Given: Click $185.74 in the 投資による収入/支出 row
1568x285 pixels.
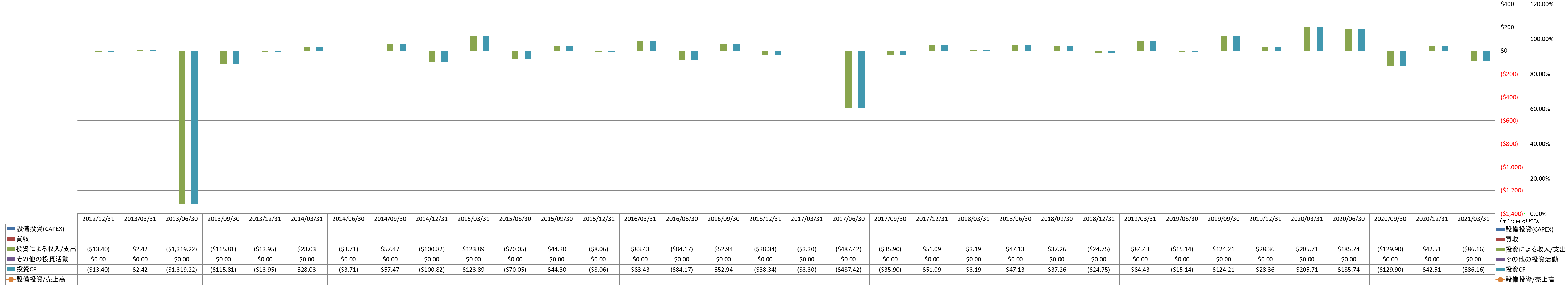Looking at the screenshot, I should coord(1349,249).
